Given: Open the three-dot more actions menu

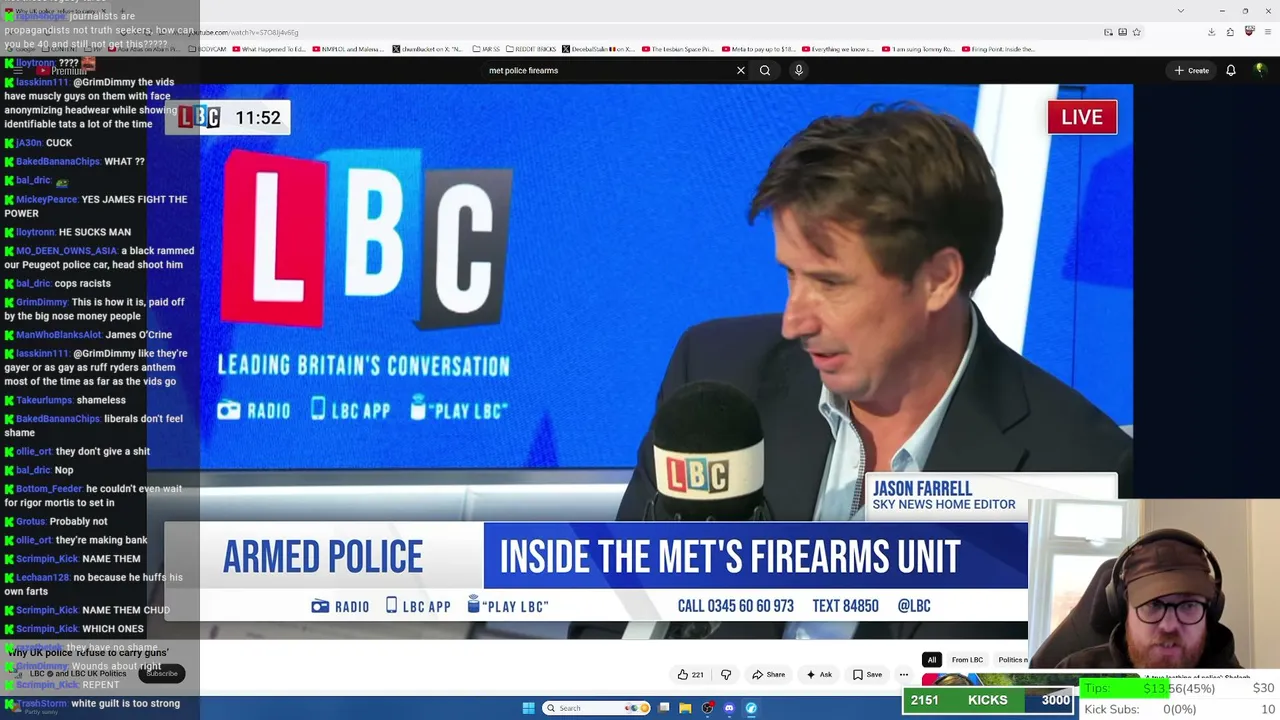Looking at the screenshot, I should [904, 675].
